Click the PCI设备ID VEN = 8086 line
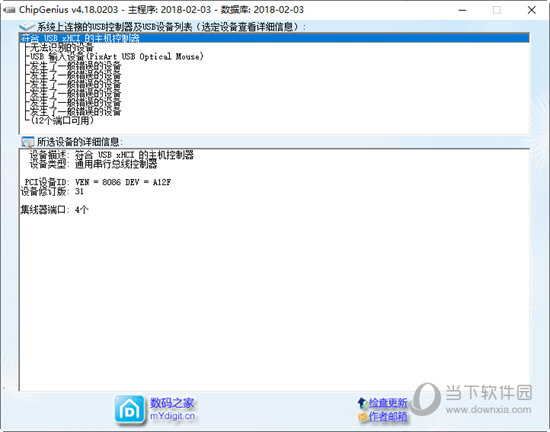The height and width of the screenshot is (432, 550). point(98,182)
